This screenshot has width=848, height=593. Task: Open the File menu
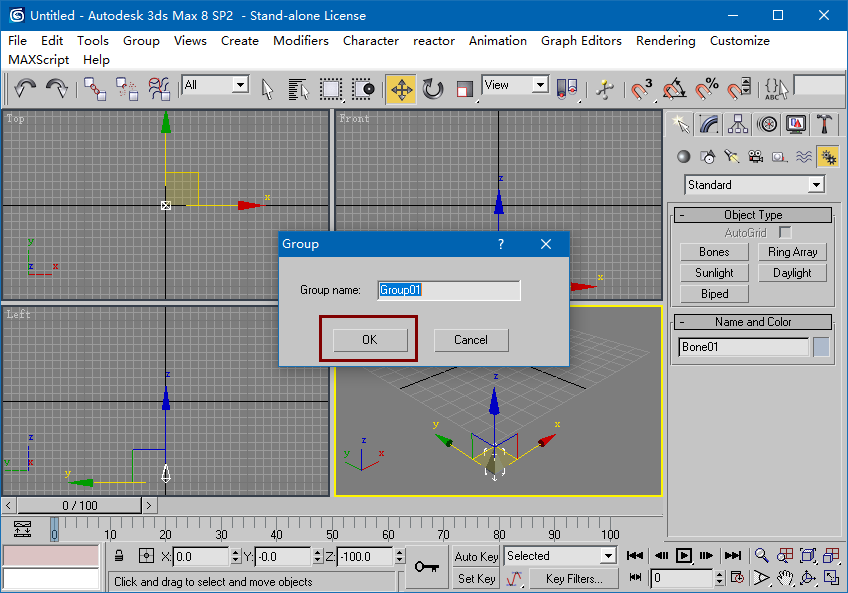click(17, 41)
